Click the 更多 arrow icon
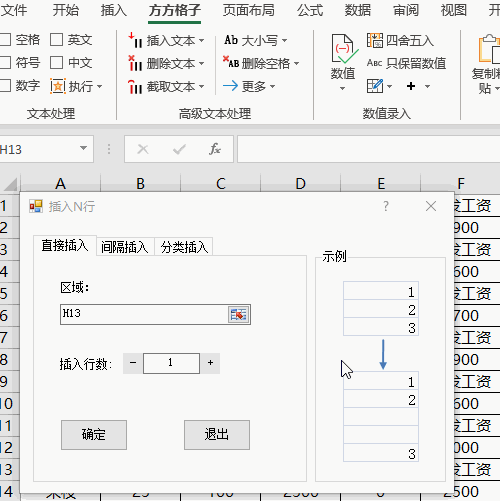Image resolution: width=500 pixels, height=501 pixels. coord(230,86)
